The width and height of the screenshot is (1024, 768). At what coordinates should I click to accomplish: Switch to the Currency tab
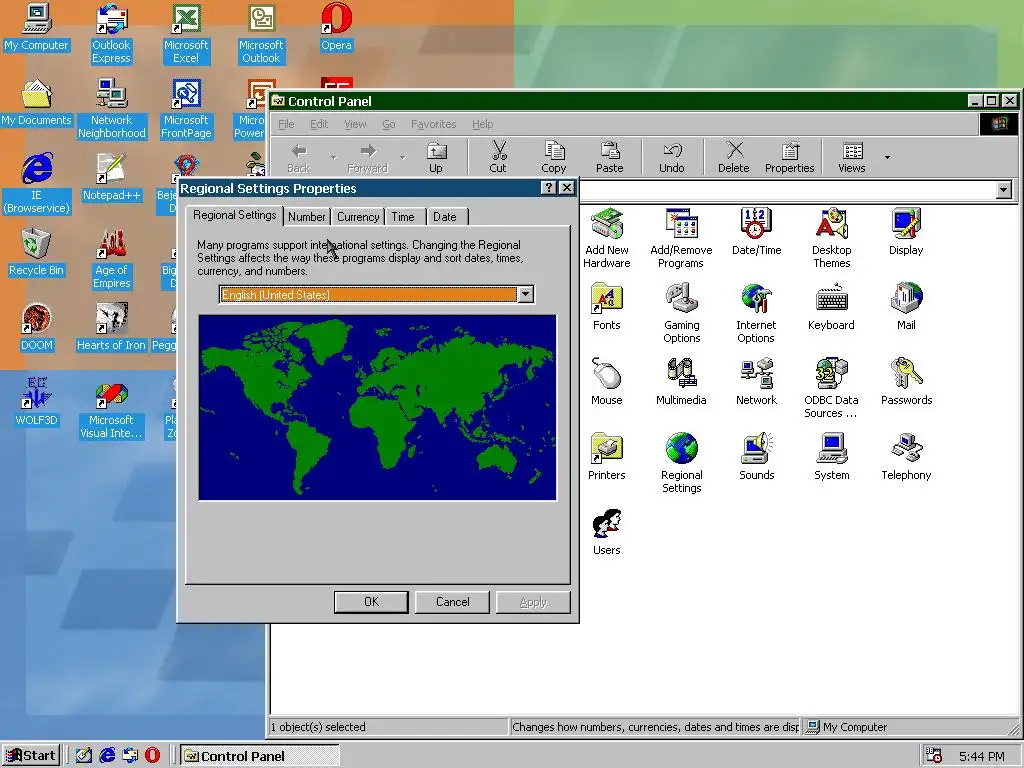pos(358,217)
